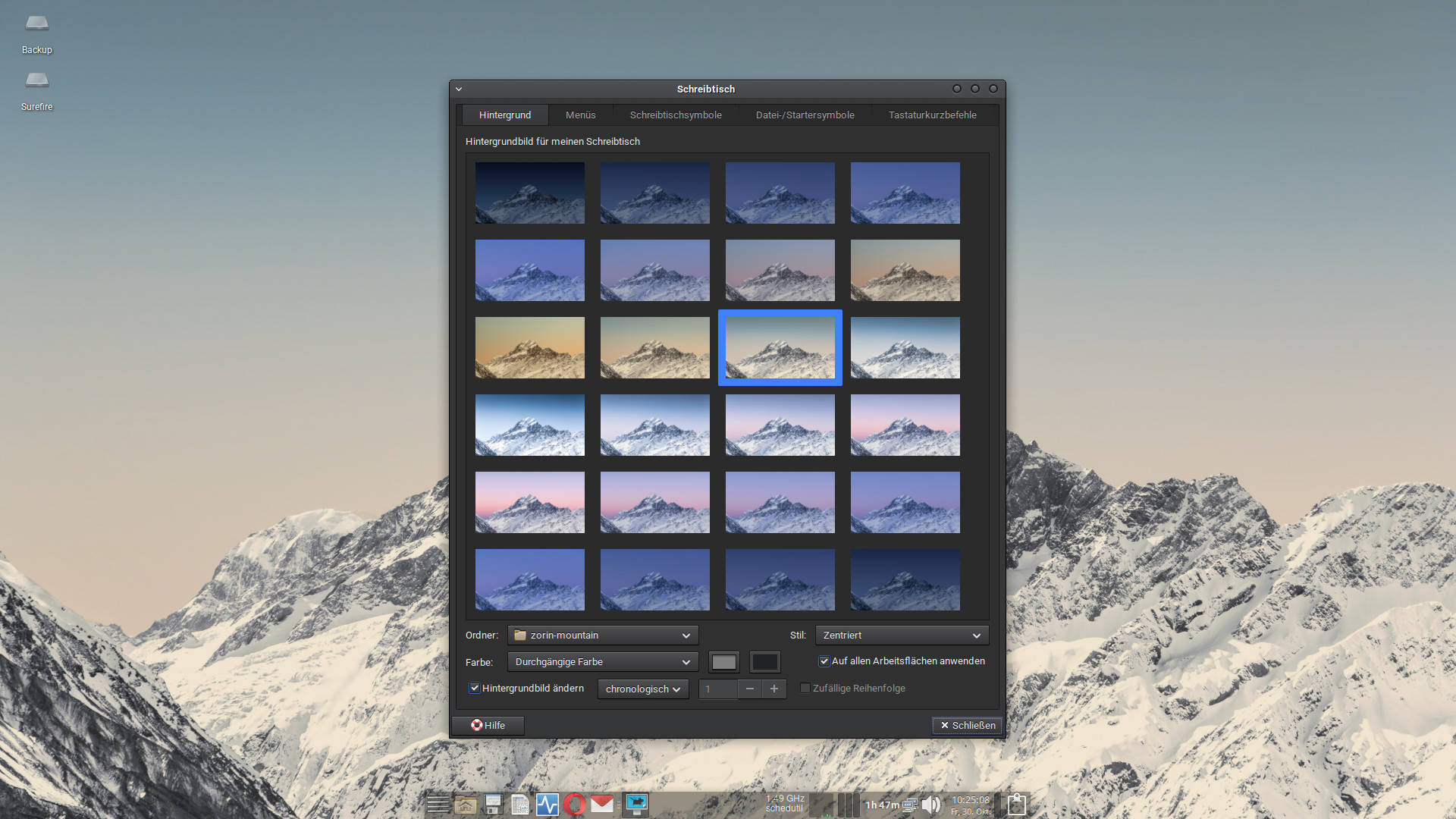Click the battery time indicator 1h 47m
This screenshot has width=1456, height=819.
pos(882,805)
